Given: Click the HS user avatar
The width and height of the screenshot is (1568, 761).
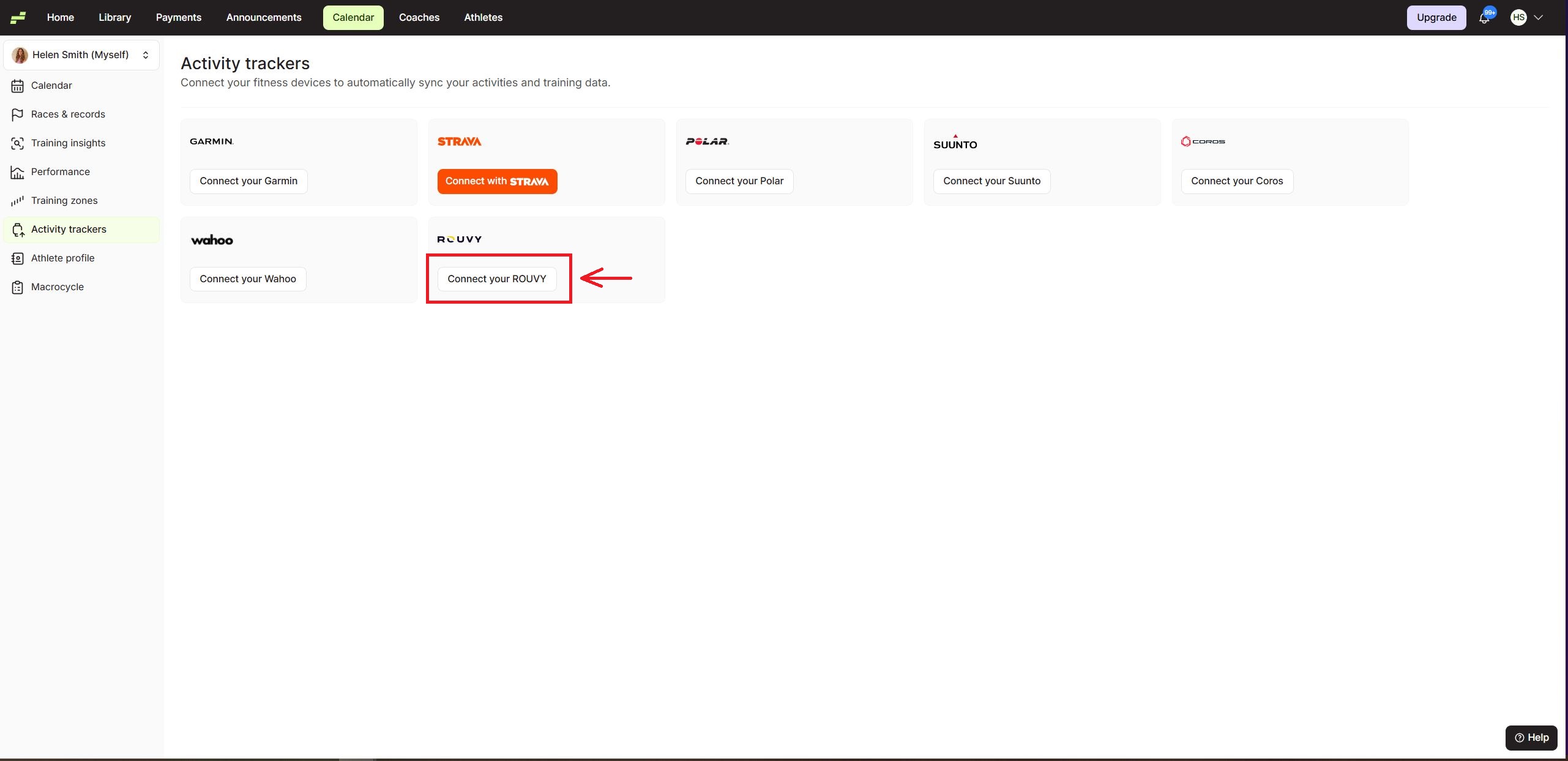Looking at the screenshot, I should click(1518, 18).
